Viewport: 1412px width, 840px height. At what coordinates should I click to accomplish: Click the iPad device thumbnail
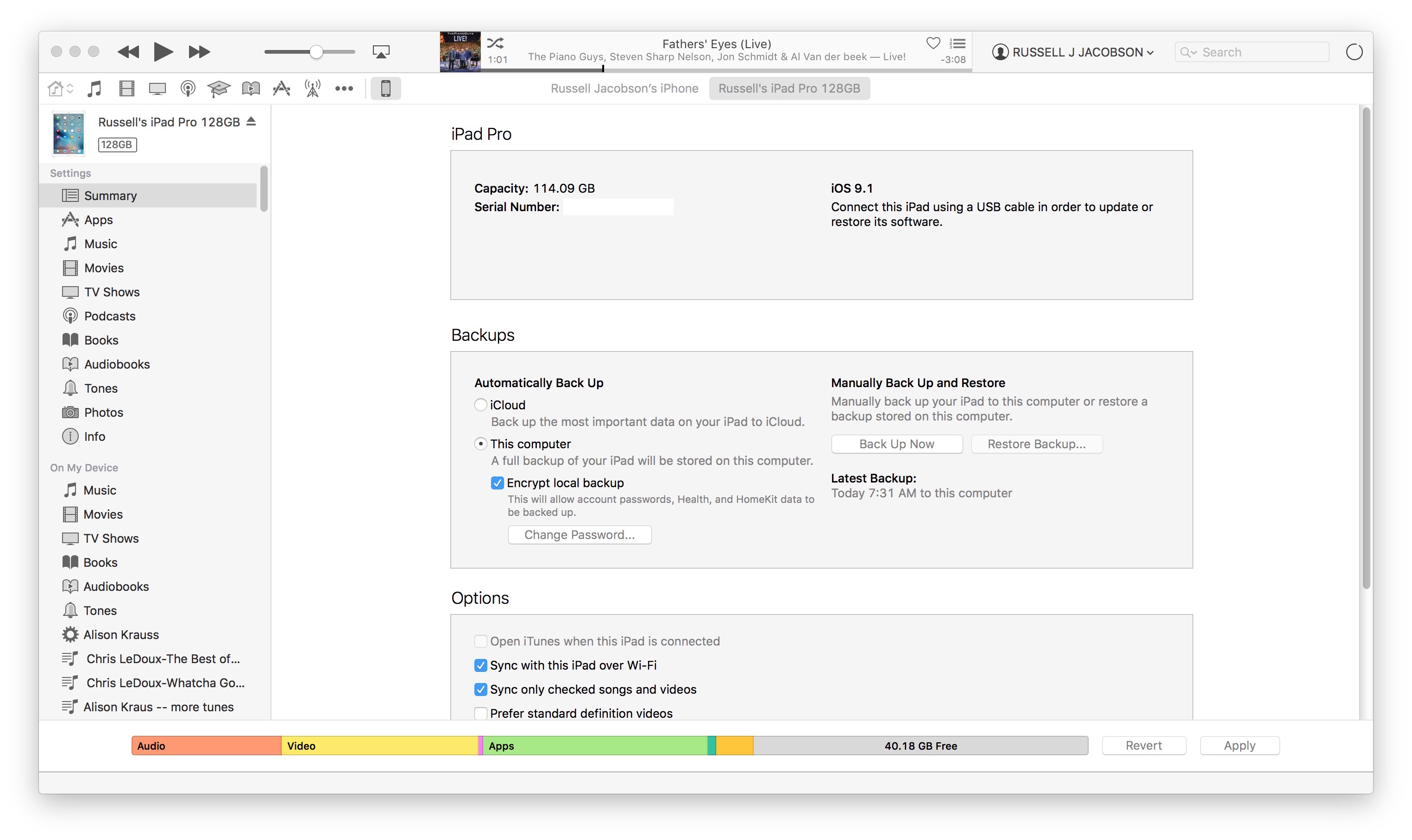(x=69, y=133)
